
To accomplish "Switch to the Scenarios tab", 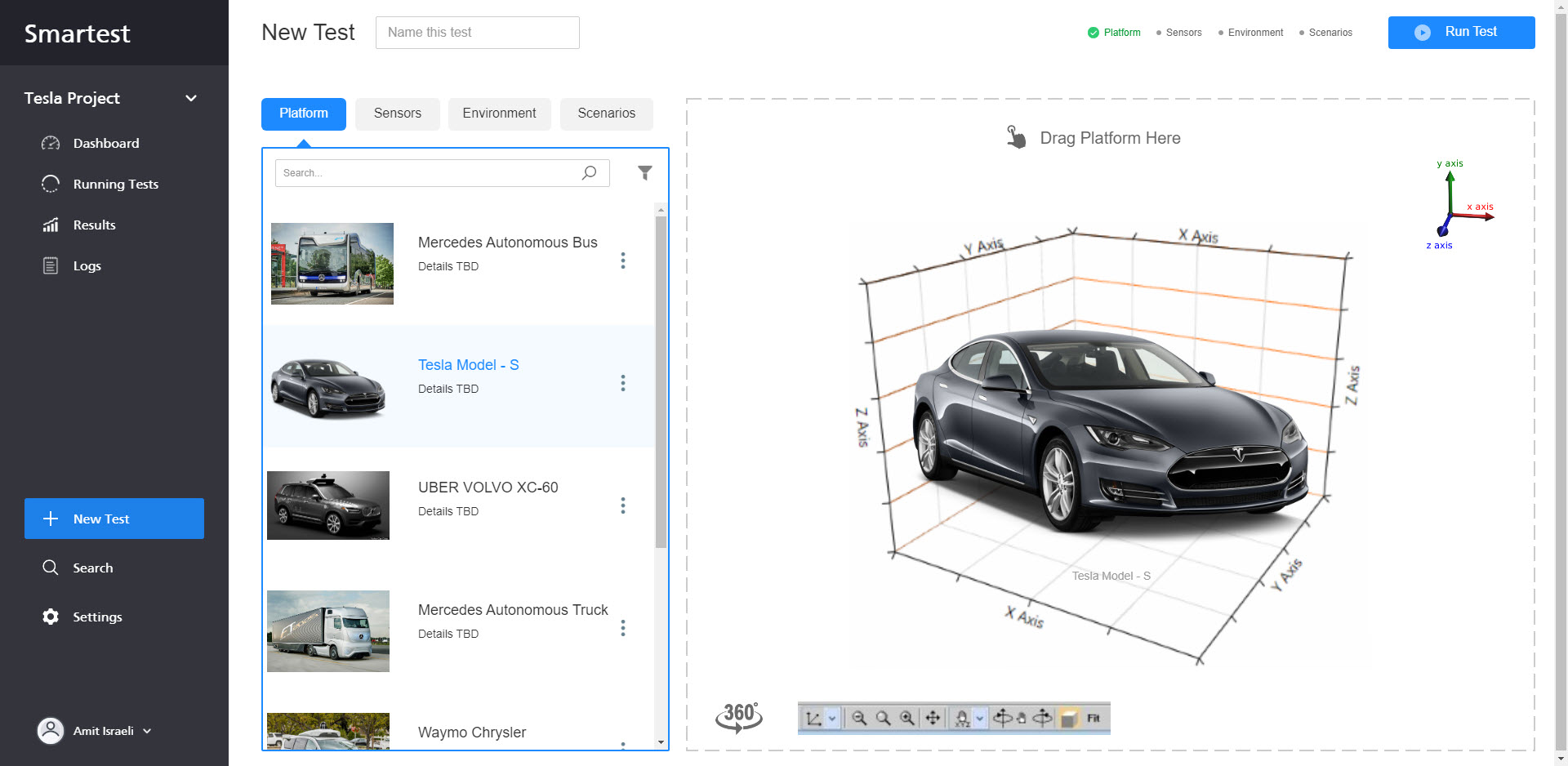I will [x=606, y=114].
